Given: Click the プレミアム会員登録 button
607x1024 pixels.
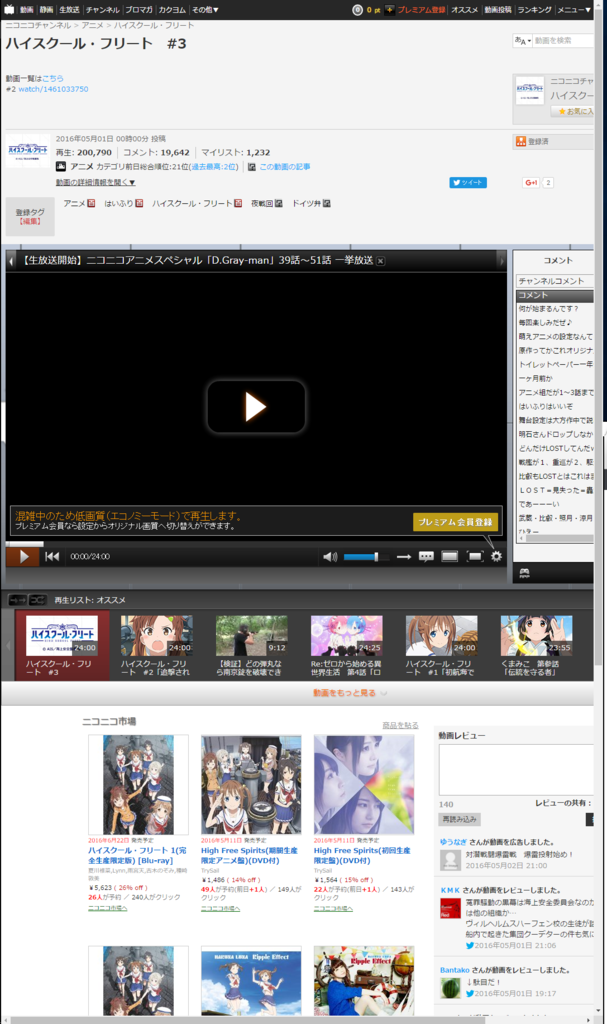Looking at the screenshot, I should click(x=455, y=522).
